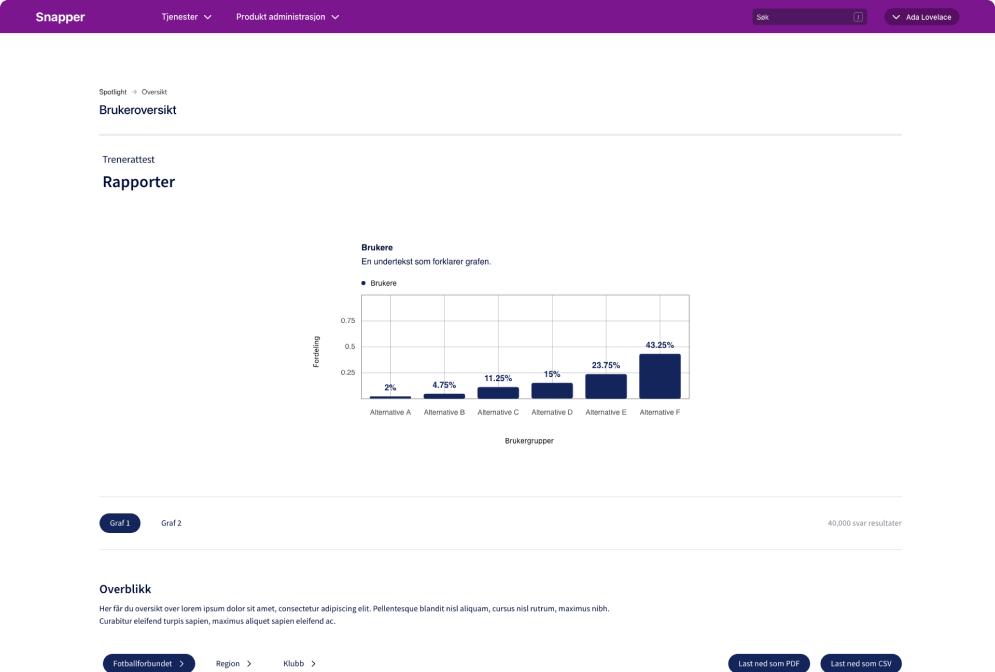Focus the Søk search field

(800, 17)
